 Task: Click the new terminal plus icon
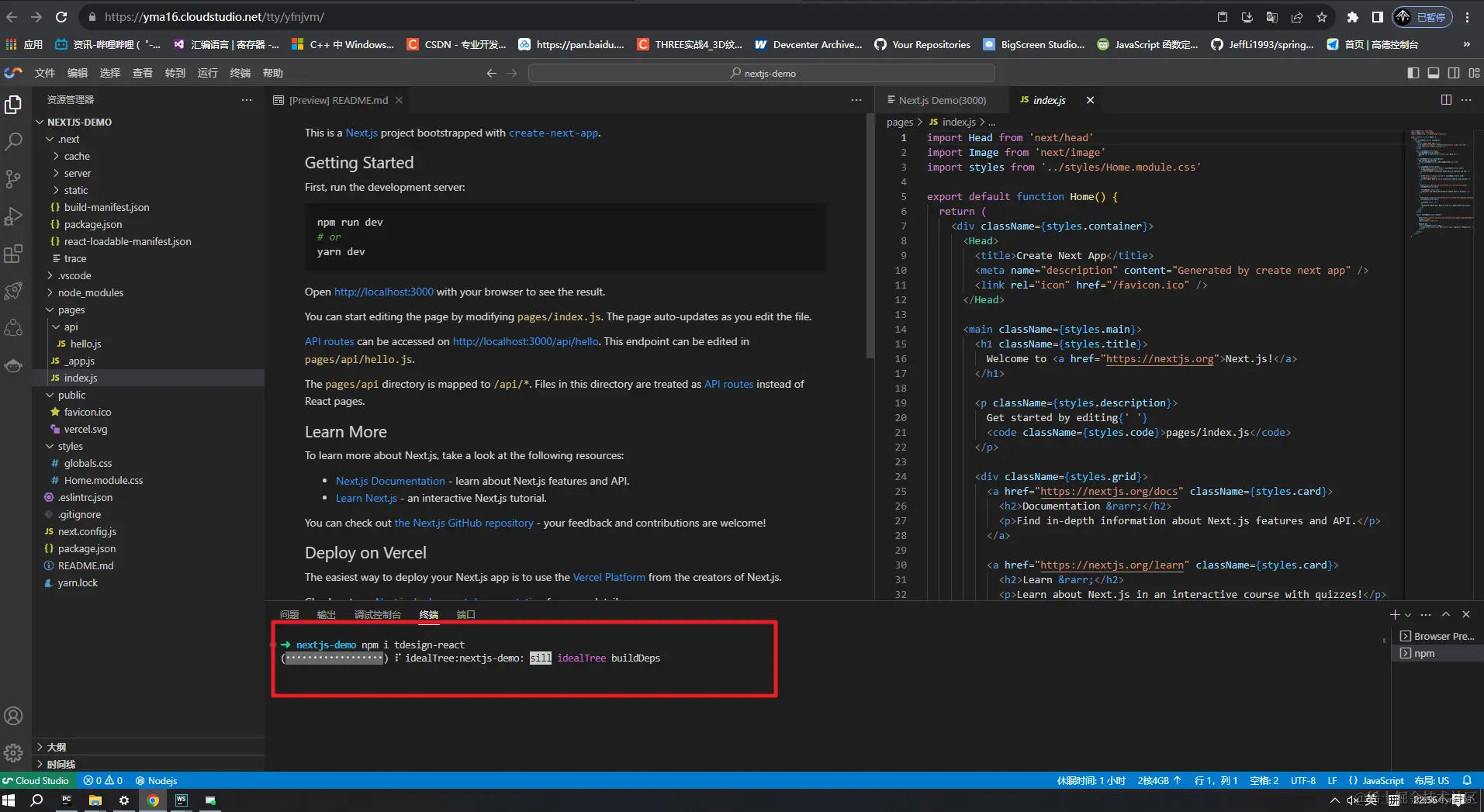[x=1395, y=614]
